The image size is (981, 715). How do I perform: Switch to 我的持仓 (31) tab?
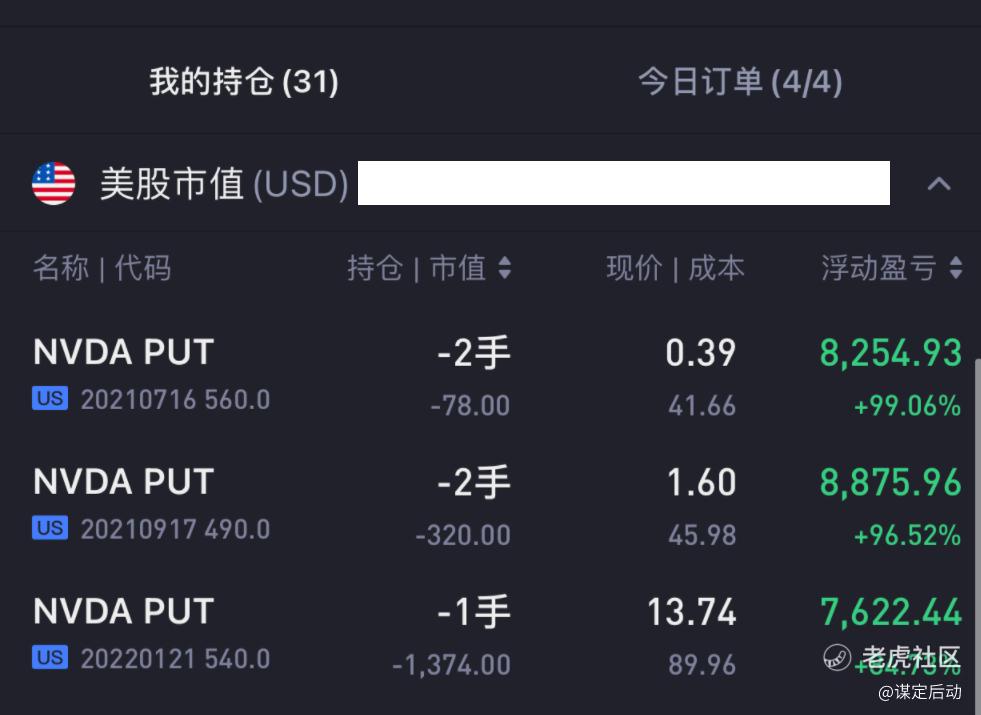coord(244,82)
